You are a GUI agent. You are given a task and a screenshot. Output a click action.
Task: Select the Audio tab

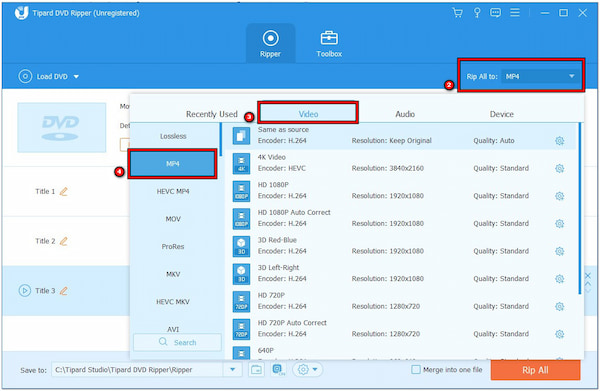405,114
